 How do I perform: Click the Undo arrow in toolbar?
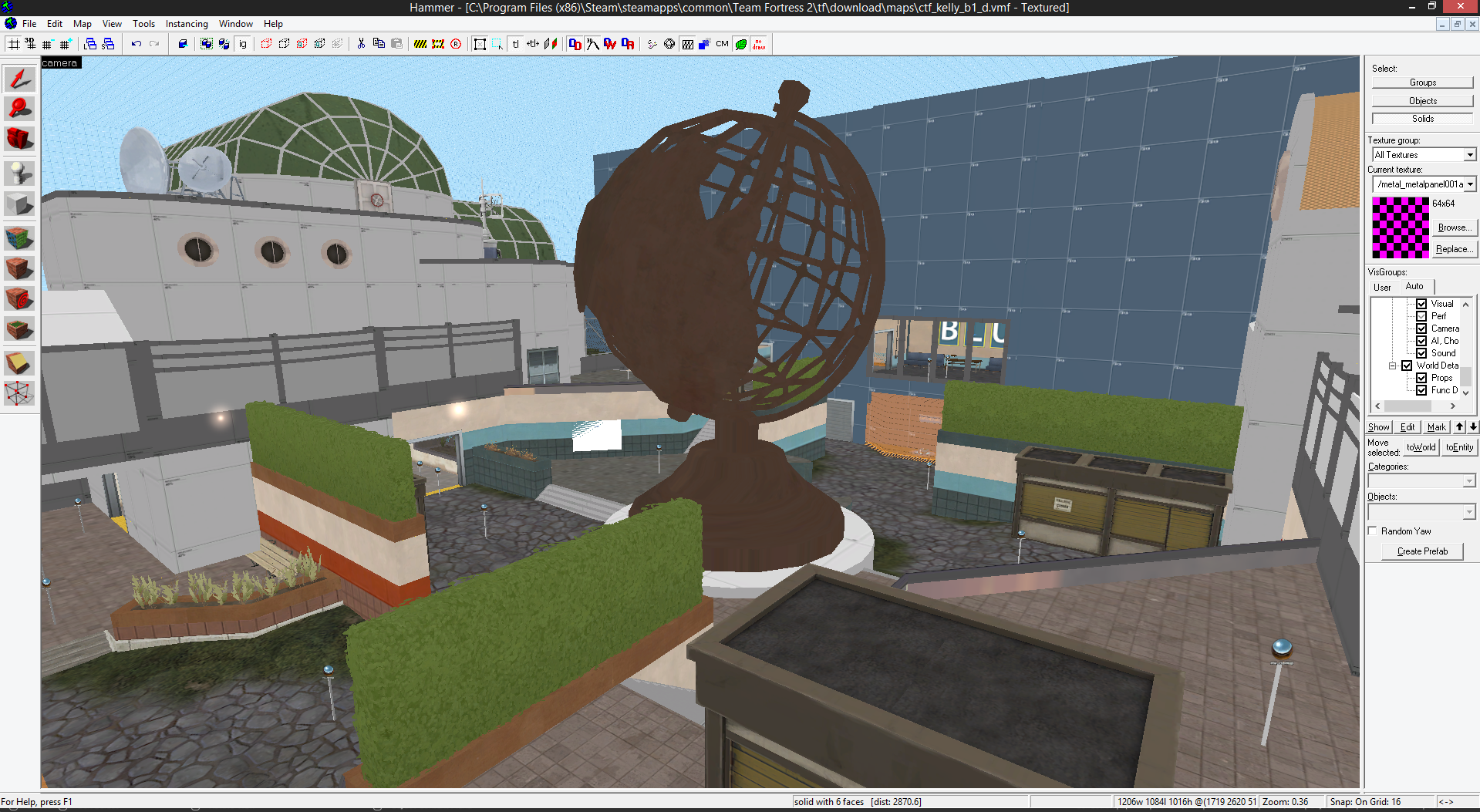tap(137, 44)
